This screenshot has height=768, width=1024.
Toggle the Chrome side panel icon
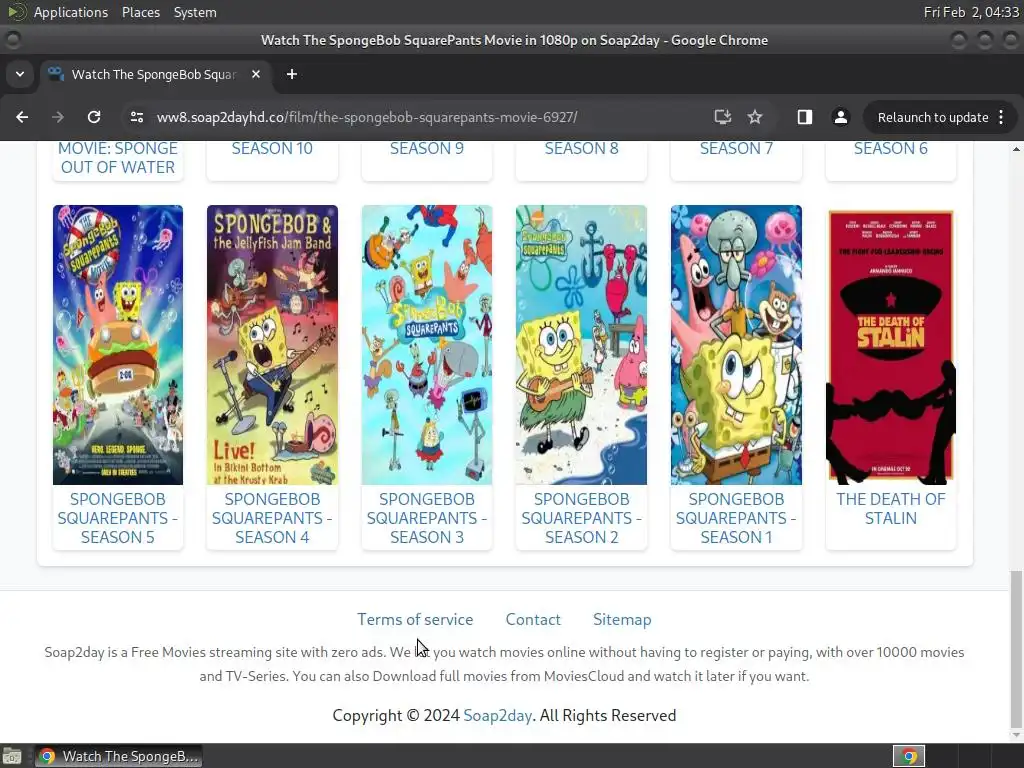(x=805, y=118)
